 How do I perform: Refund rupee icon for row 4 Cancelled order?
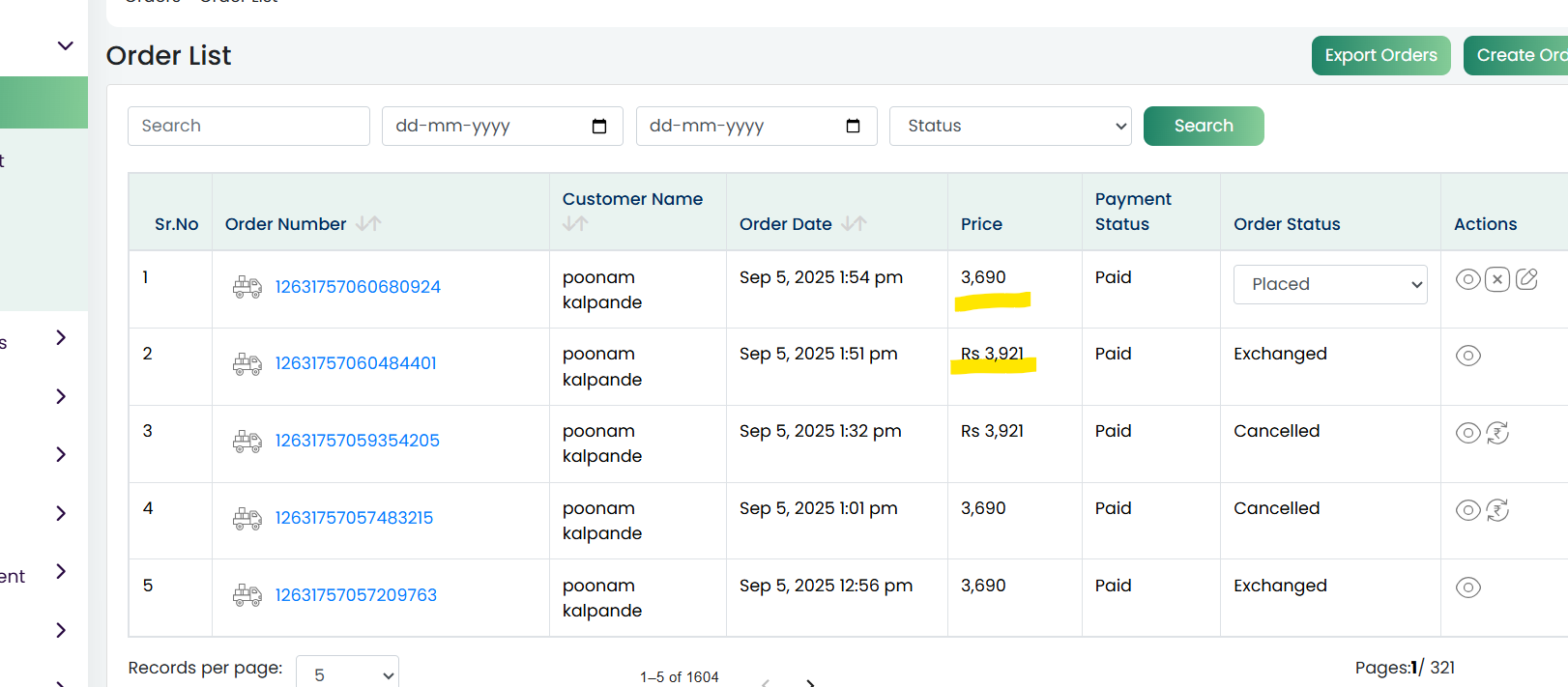click(x=1497, y=510)
